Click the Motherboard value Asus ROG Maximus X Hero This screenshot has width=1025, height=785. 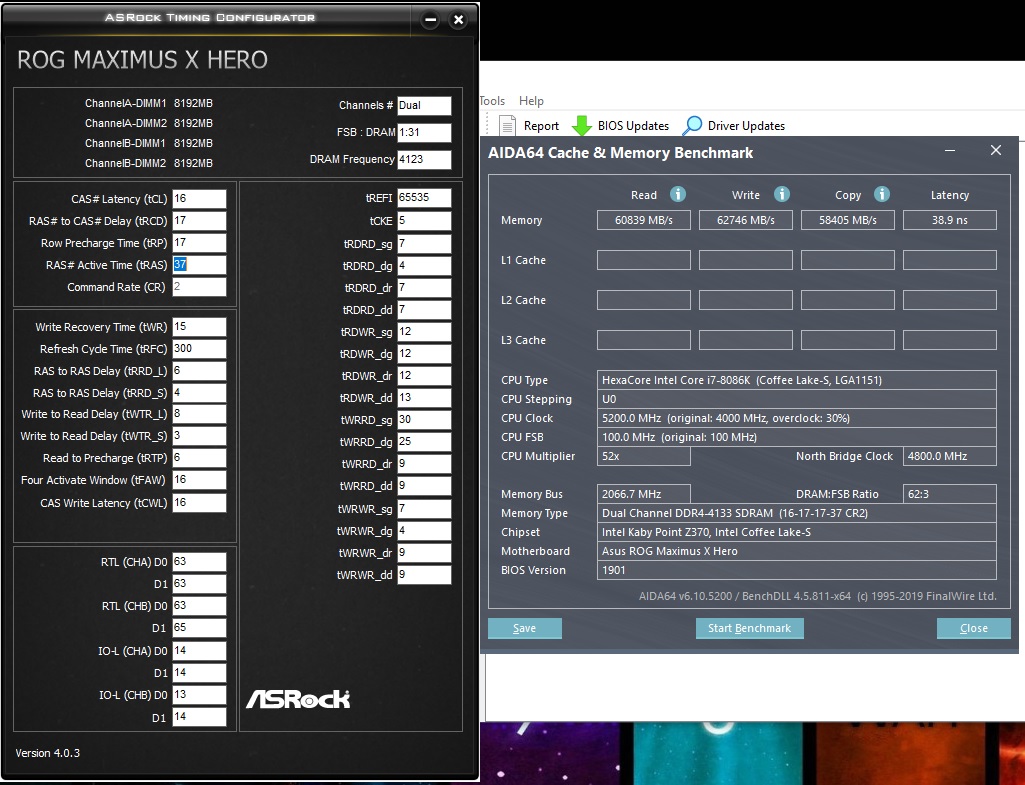pyautogui.click(x=797, y=551)
